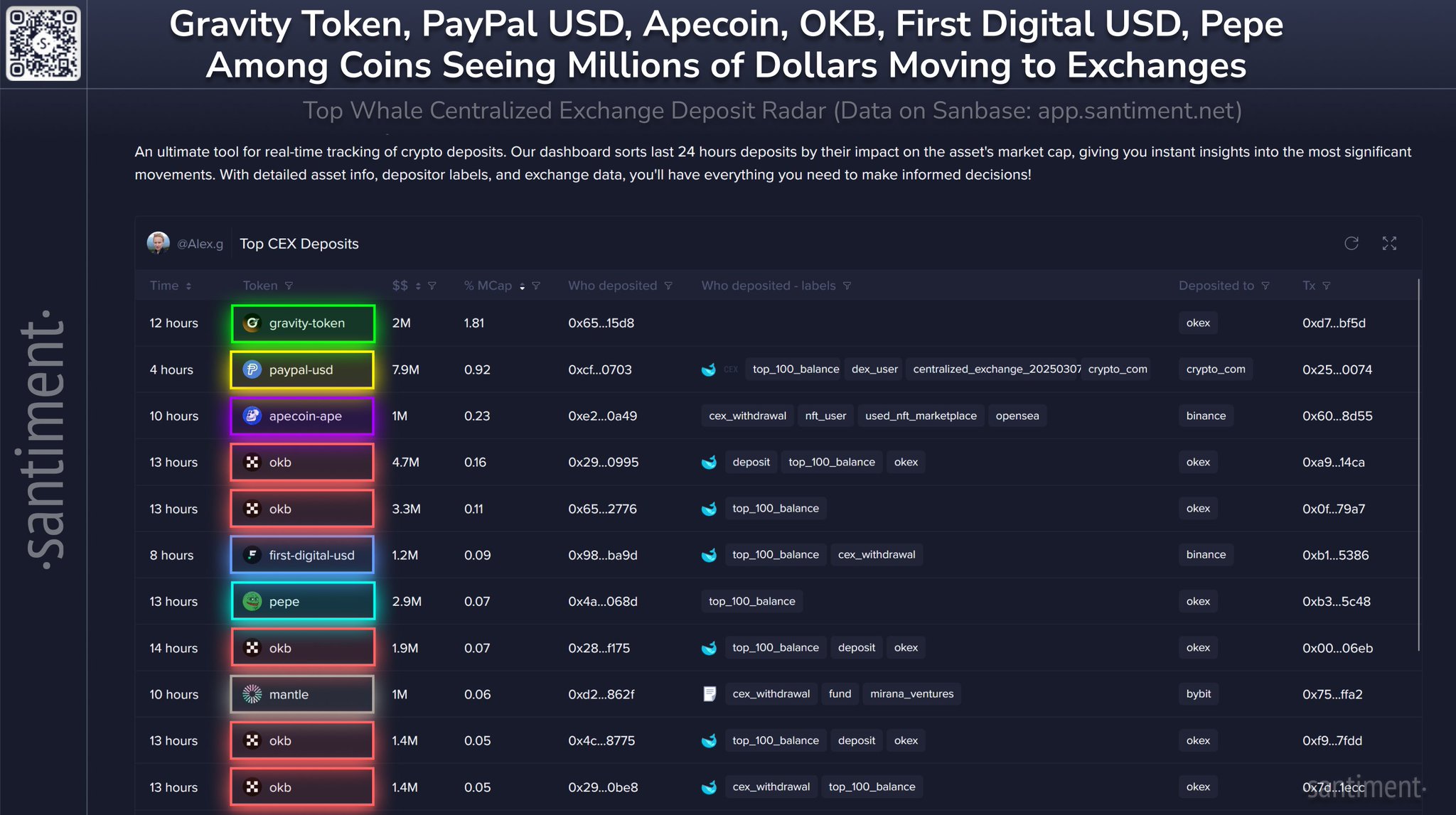The width and height of the screenshot is (1456, 815).
Task: Click the contract document icon in mantle row
Action: (709, 694)
